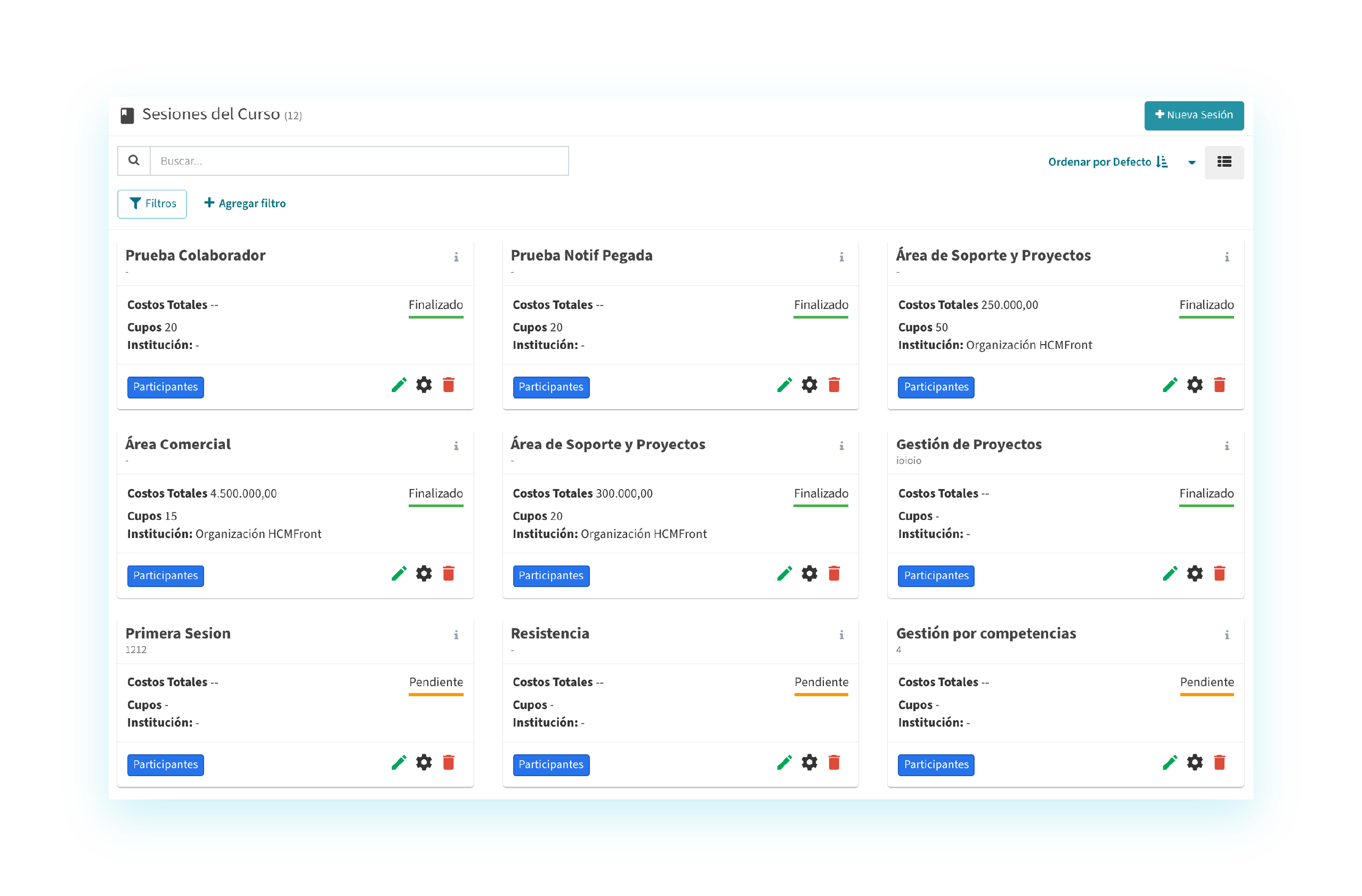1362x896 pixels.
Task: Open settings gear for Gestión de Proyectos
Action: pos(1195,574)
